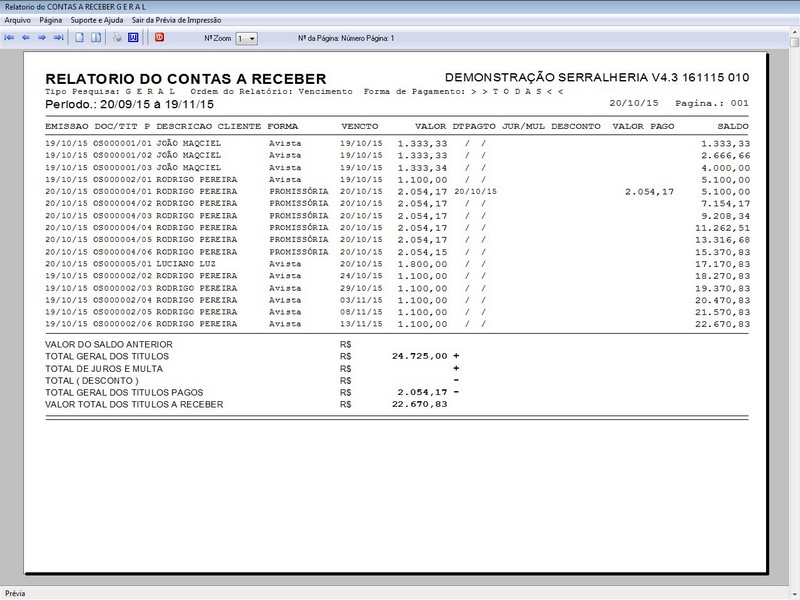Image resolution: width=800 pixels, height=600 pixels.
Task: Jump to the first page navigation icon
Action: (10, 38)
